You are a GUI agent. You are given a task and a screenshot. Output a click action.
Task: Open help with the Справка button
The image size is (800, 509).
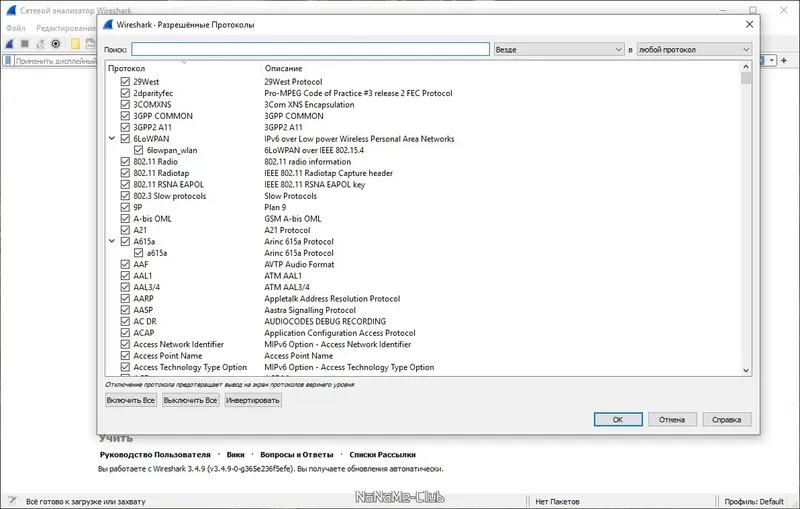tap(727, 420)
